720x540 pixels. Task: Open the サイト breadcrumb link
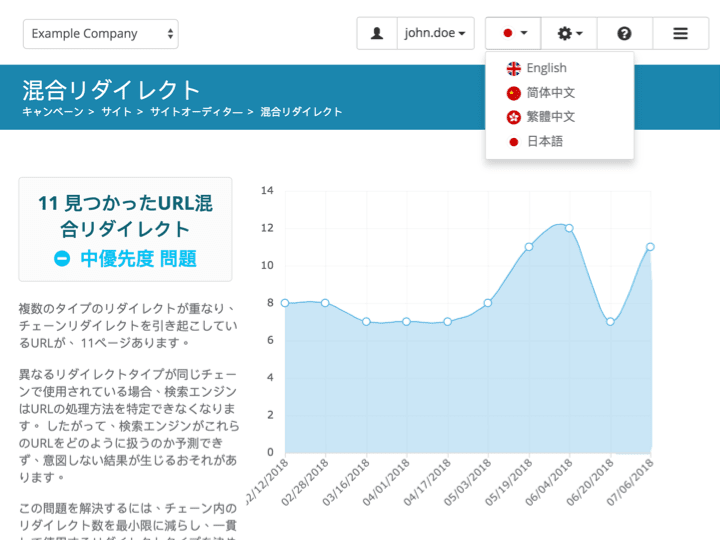coord(116,112)
